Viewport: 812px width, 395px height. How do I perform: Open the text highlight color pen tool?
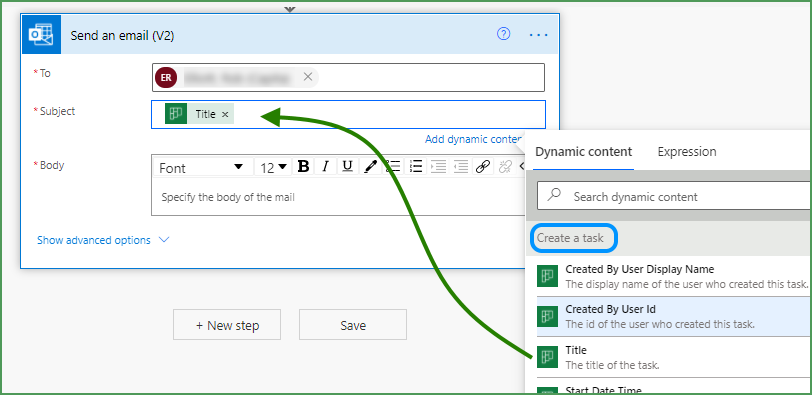point(370,167)
